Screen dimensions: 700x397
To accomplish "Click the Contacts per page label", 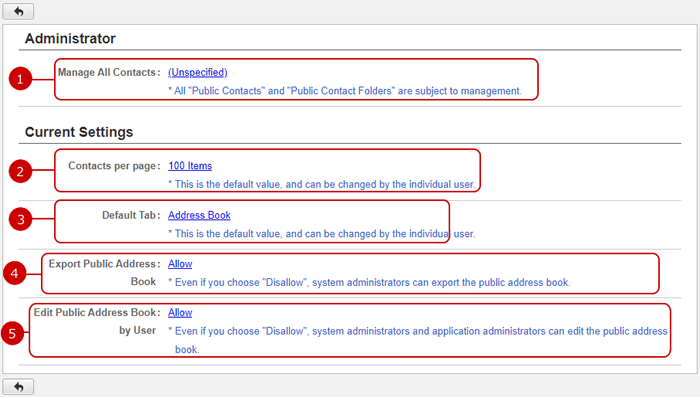I will click(x=114, y=166).
